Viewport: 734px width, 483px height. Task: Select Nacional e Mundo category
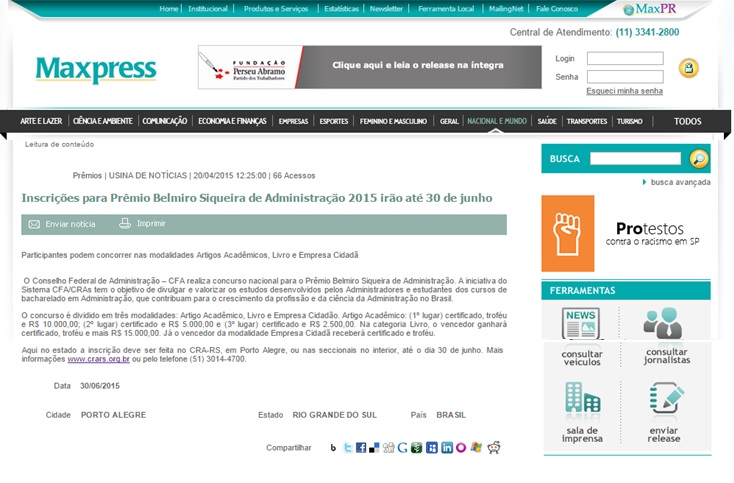(497, 121)
